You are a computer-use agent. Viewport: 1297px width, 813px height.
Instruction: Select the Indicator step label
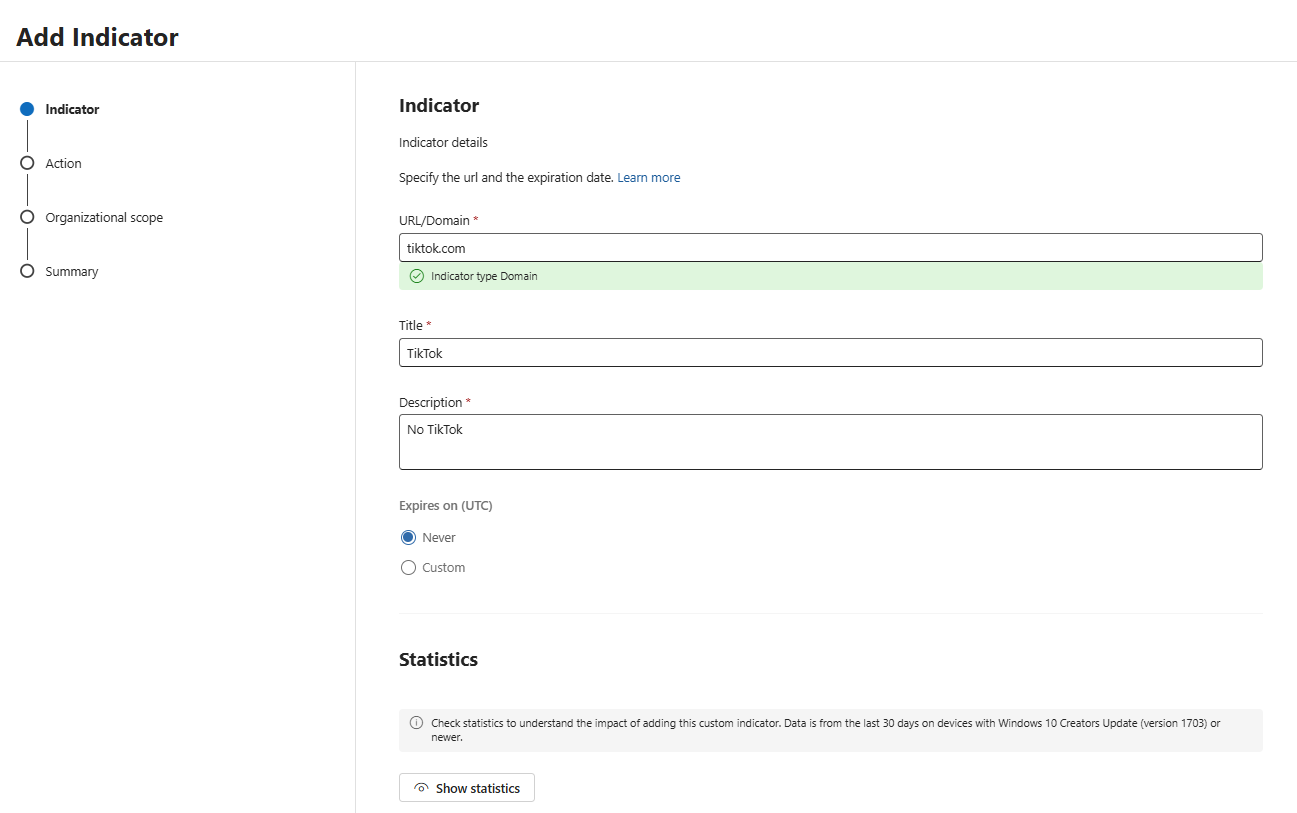(x=72, y=109)
